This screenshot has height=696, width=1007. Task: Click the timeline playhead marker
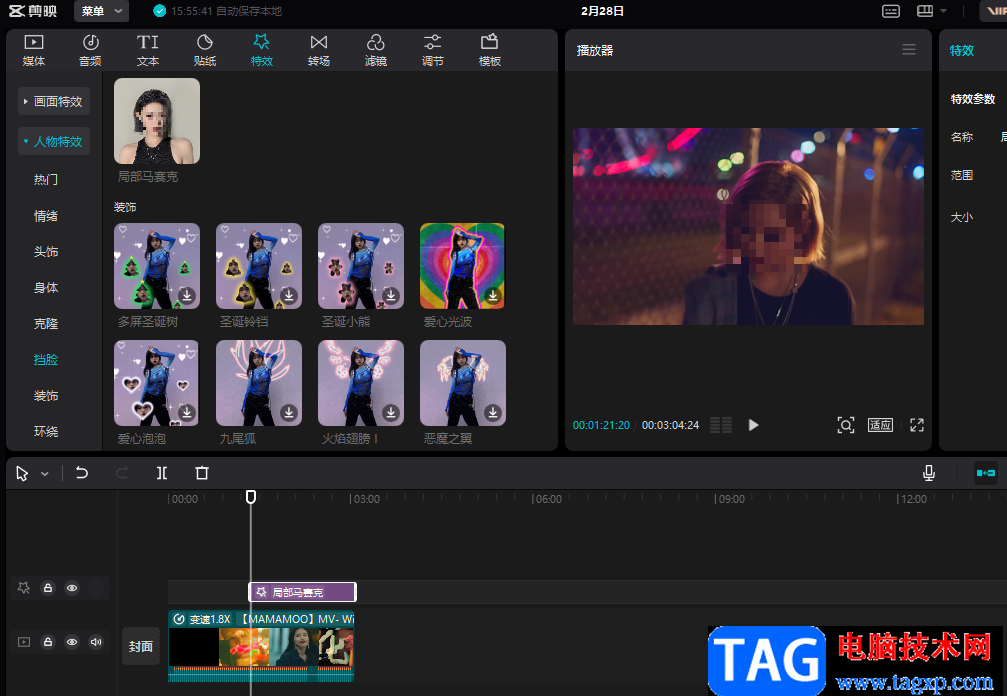(x=251, y=497)
